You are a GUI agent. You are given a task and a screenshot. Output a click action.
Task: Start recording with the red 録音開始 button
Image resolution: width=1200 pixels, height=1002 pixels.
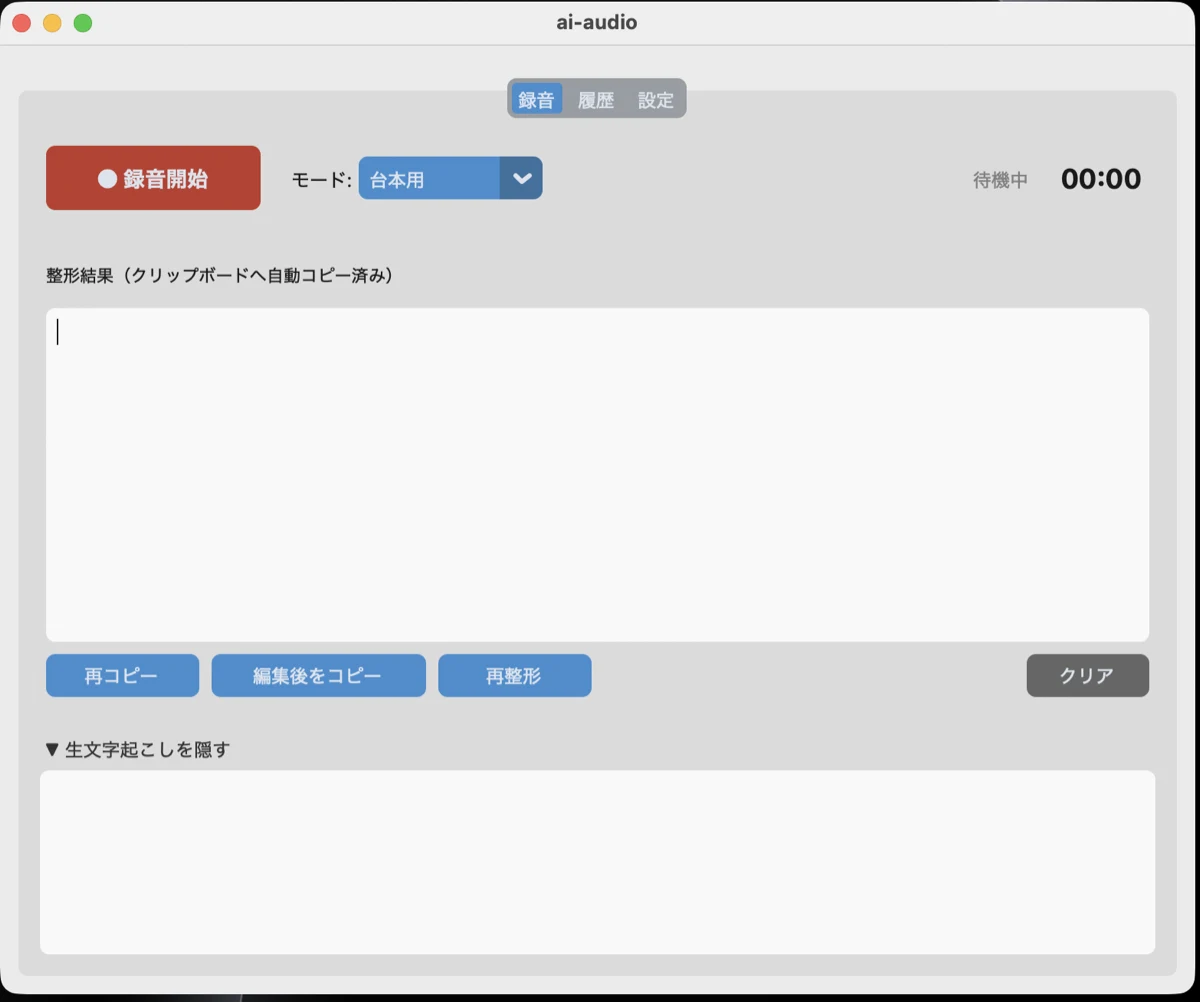[x=153, y=178]
